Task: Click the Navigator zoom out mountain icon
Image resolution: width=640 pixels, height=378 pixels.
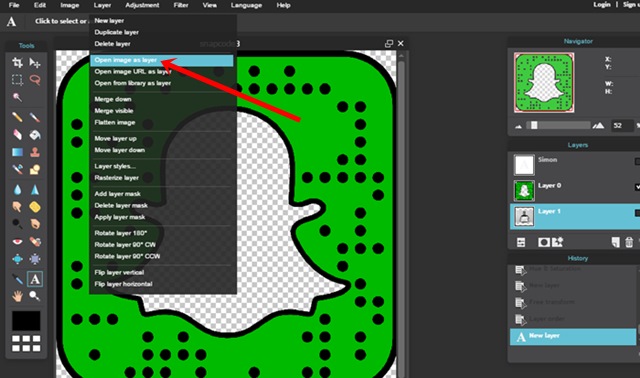Action: coord(519,126)
